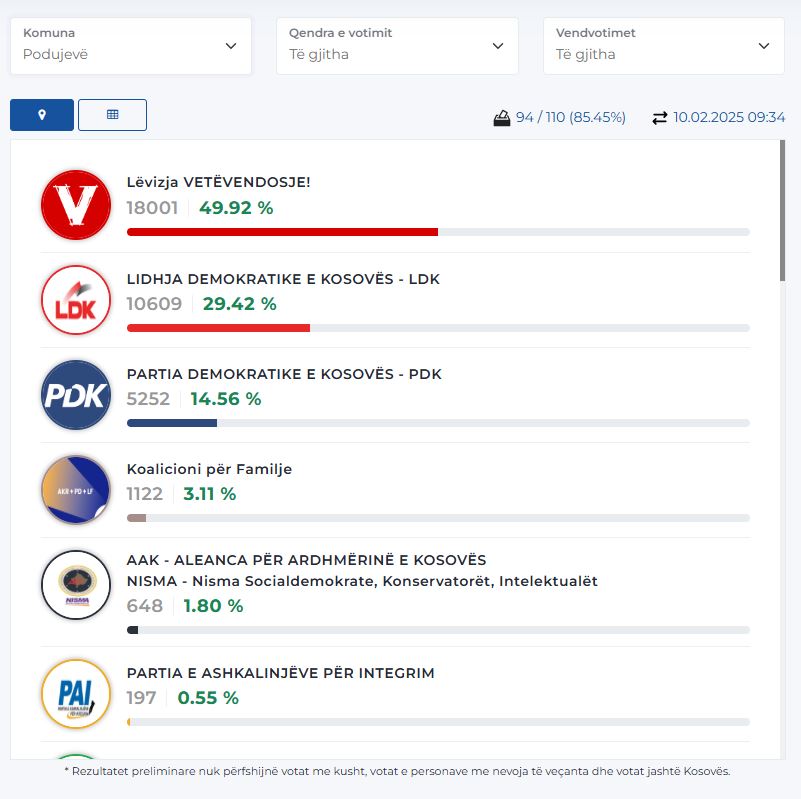
Task: Click the 18001 vote count
Action: coord(152,208)
